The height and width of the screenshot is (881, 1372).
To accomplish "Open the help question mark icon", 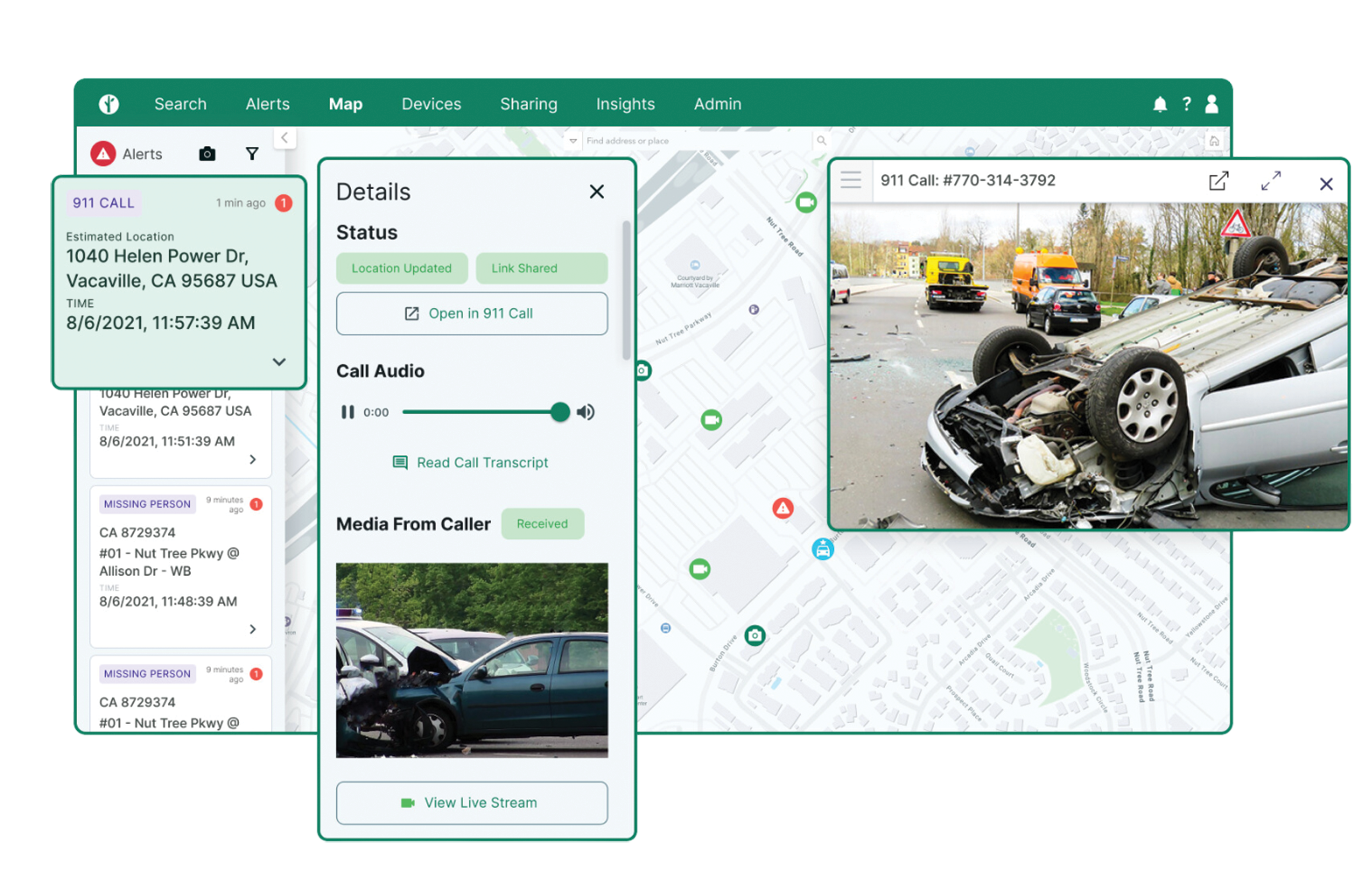I will [x=1186, y=104].
